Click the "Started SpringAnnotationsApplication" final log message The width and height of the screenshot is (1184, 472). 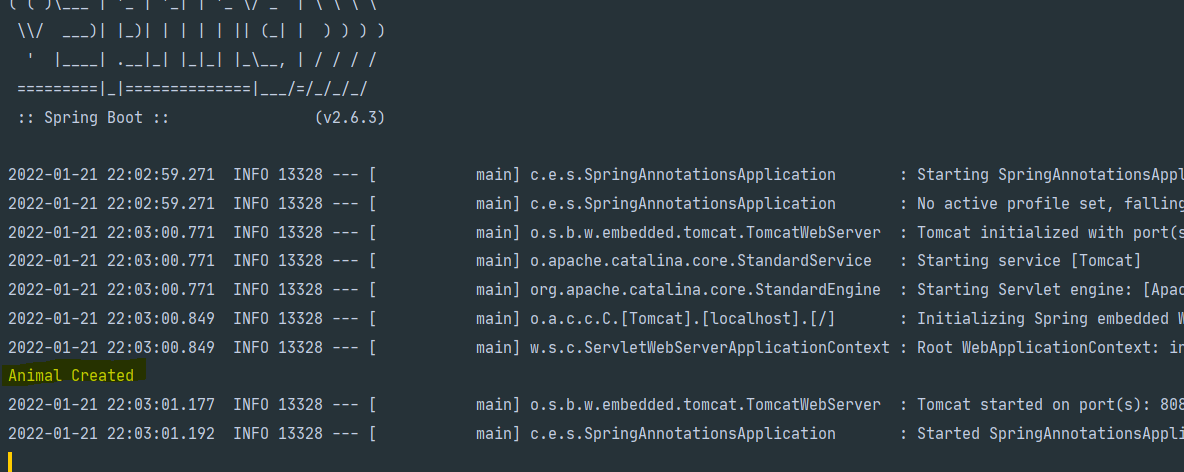pyautogui.click(x=1050, y=434)
